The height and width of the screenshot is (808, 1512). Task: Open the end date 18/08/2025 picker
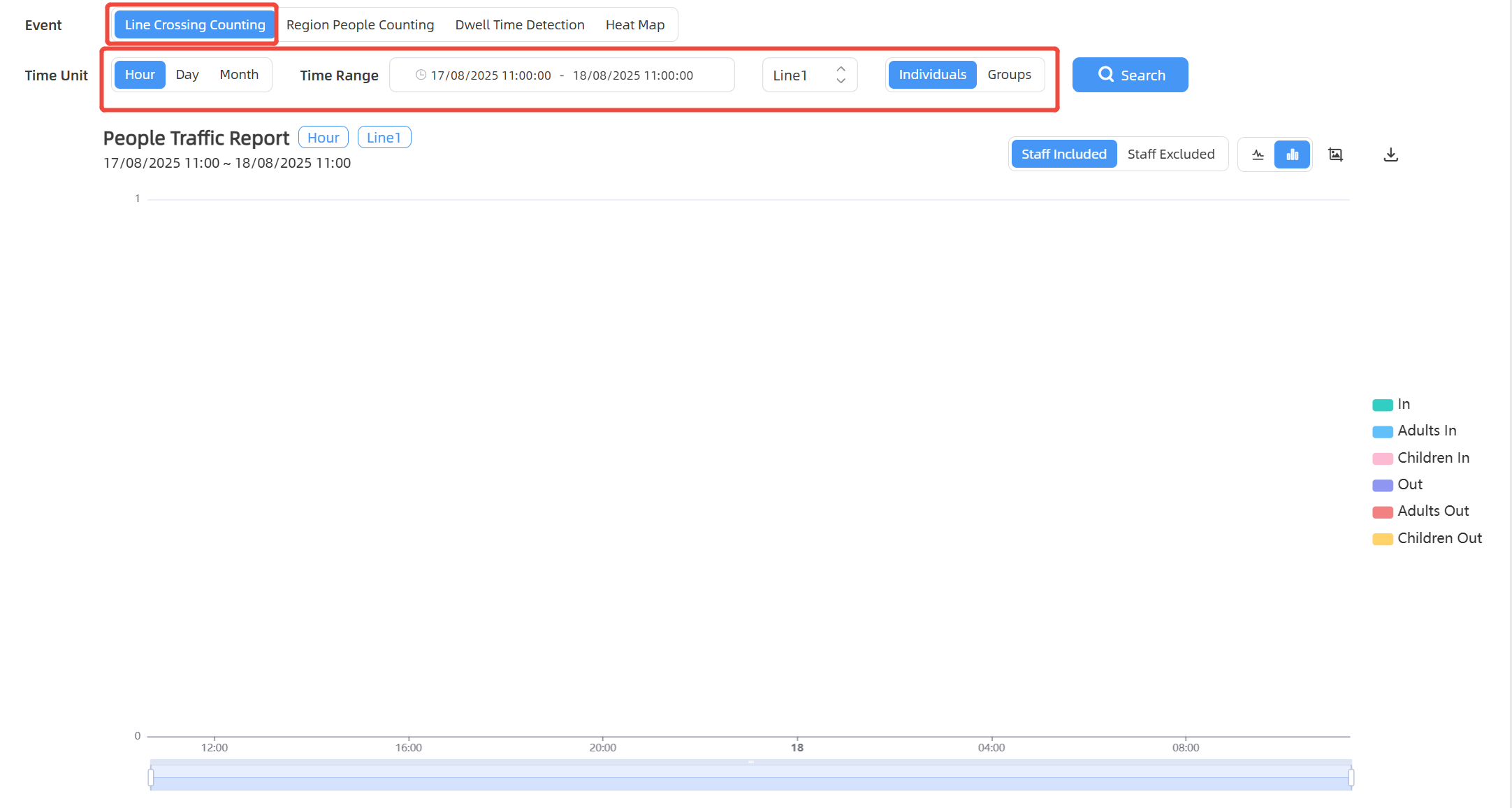click(x=632, y=75)
